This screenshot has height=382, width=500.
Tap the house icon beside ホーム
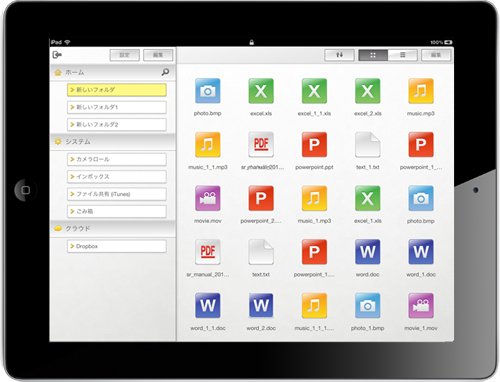[x=58, y=72]
